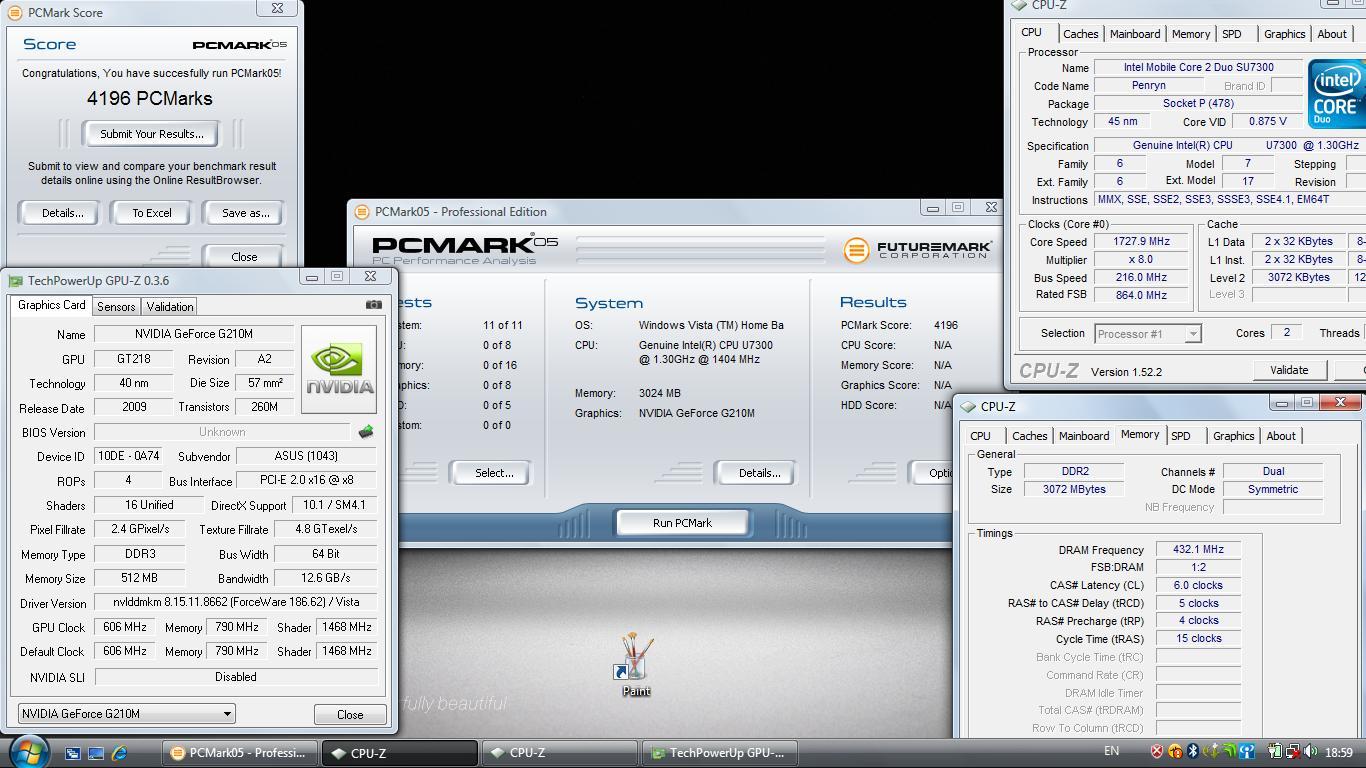
Task: Click the GPU-Z screenshot camera icon
Action: coord(374,304)
